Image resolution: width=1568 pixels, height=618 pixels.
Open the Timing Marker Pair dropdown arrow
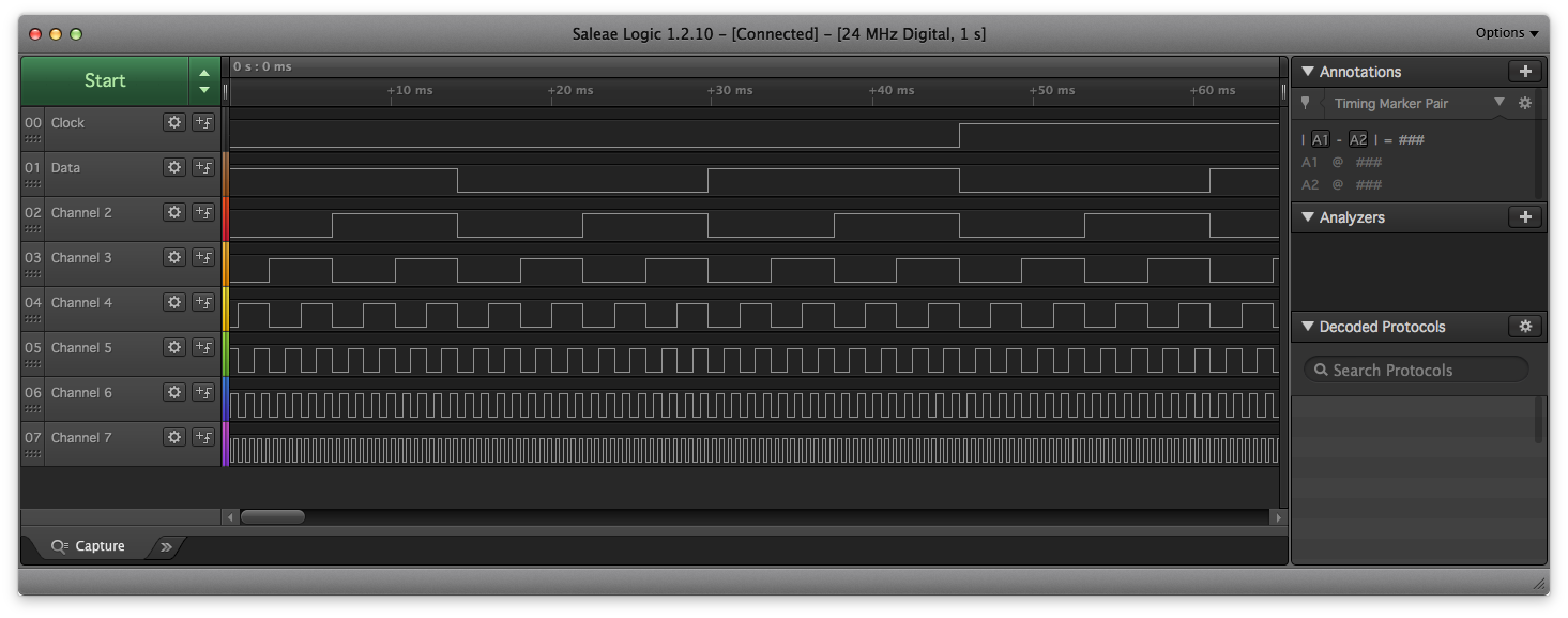pos(1499,102)
